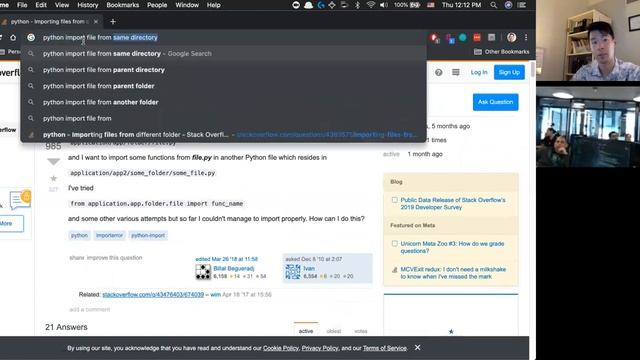Click Billal Begueradj's avatar image

coord(203,272)
